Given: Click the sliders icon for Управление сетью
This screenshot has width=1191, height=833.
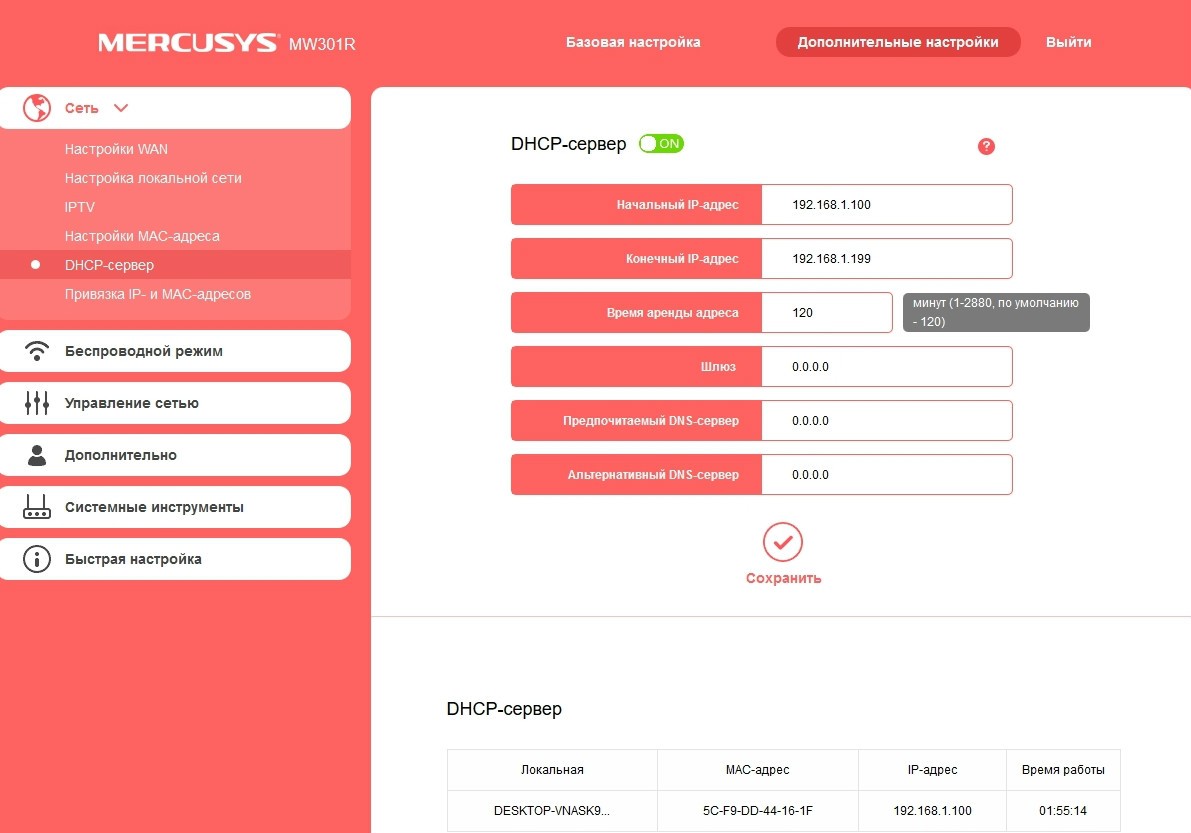Looking at the screenshot, I should click(x=37, y=403).
